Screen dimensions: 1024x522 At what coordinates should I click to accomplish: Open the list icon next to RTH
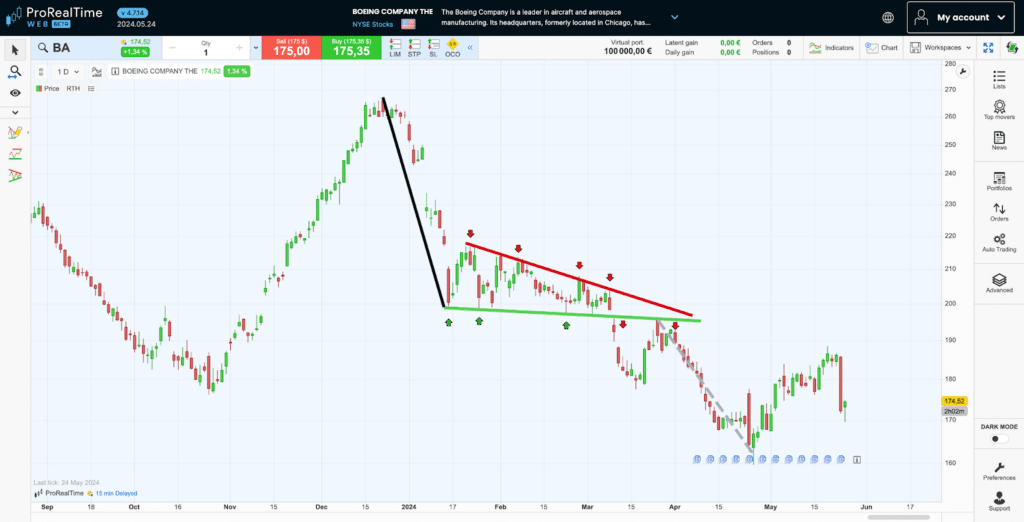pos(91,88)
